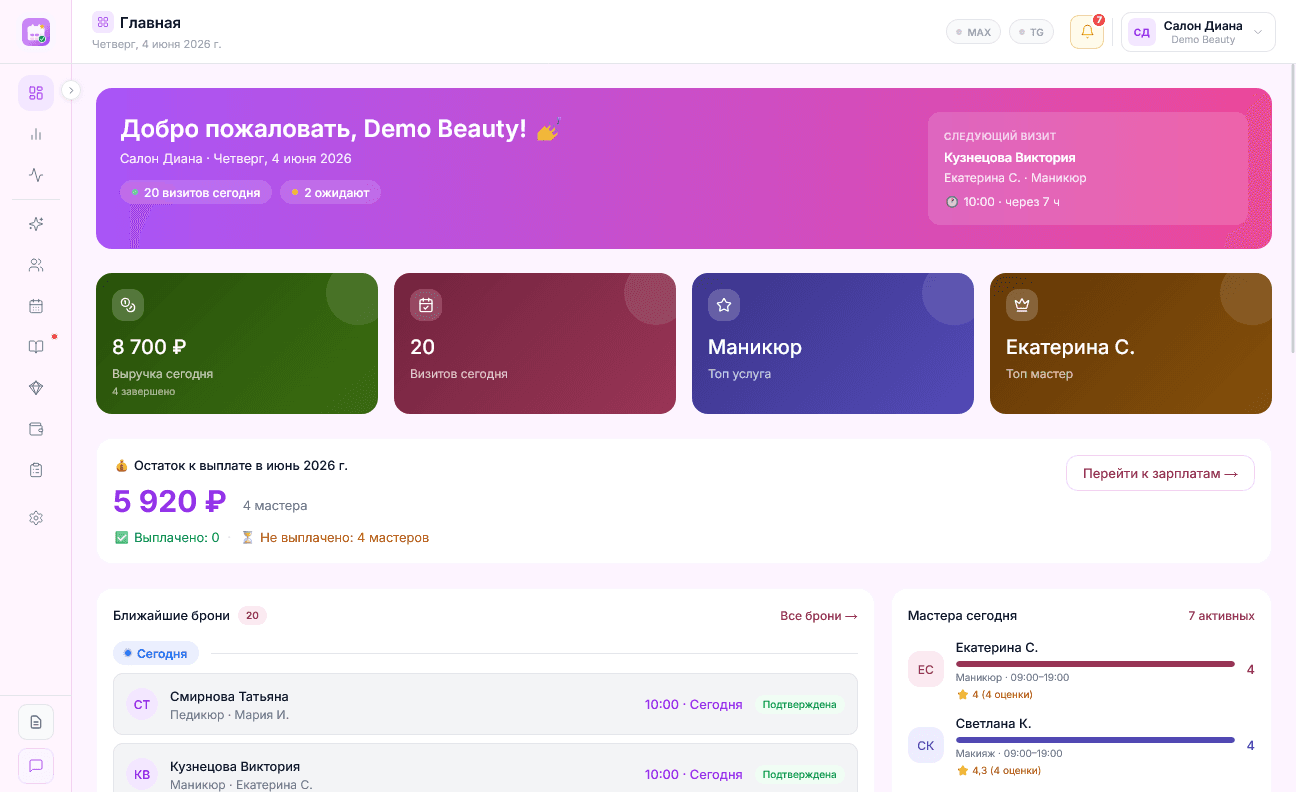Open the diamond icon in sidebar
This screenshot has width=1296, height=792.
tap(36, 388)
